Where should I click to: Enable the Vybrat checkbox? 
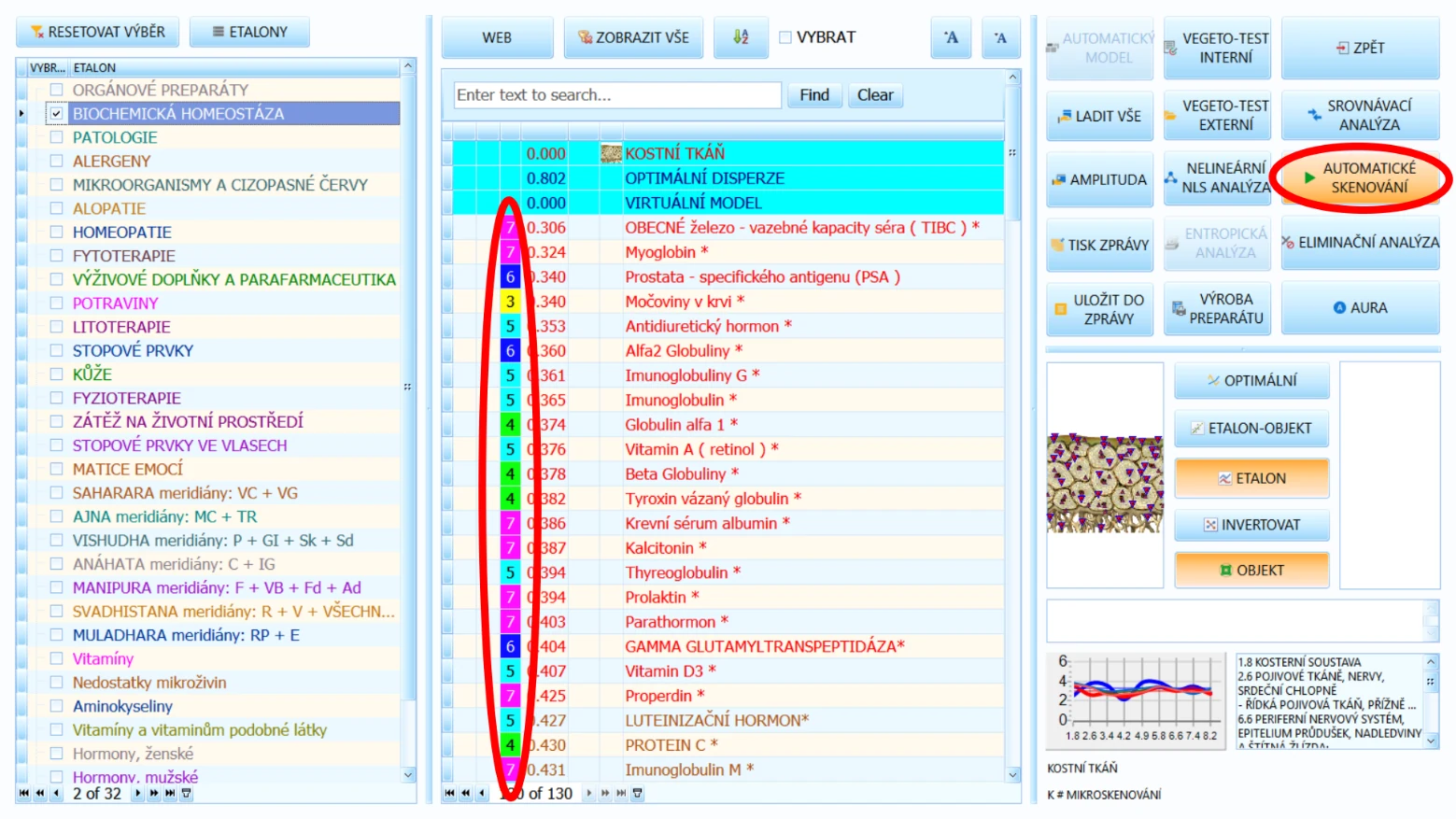click(785, 37)
